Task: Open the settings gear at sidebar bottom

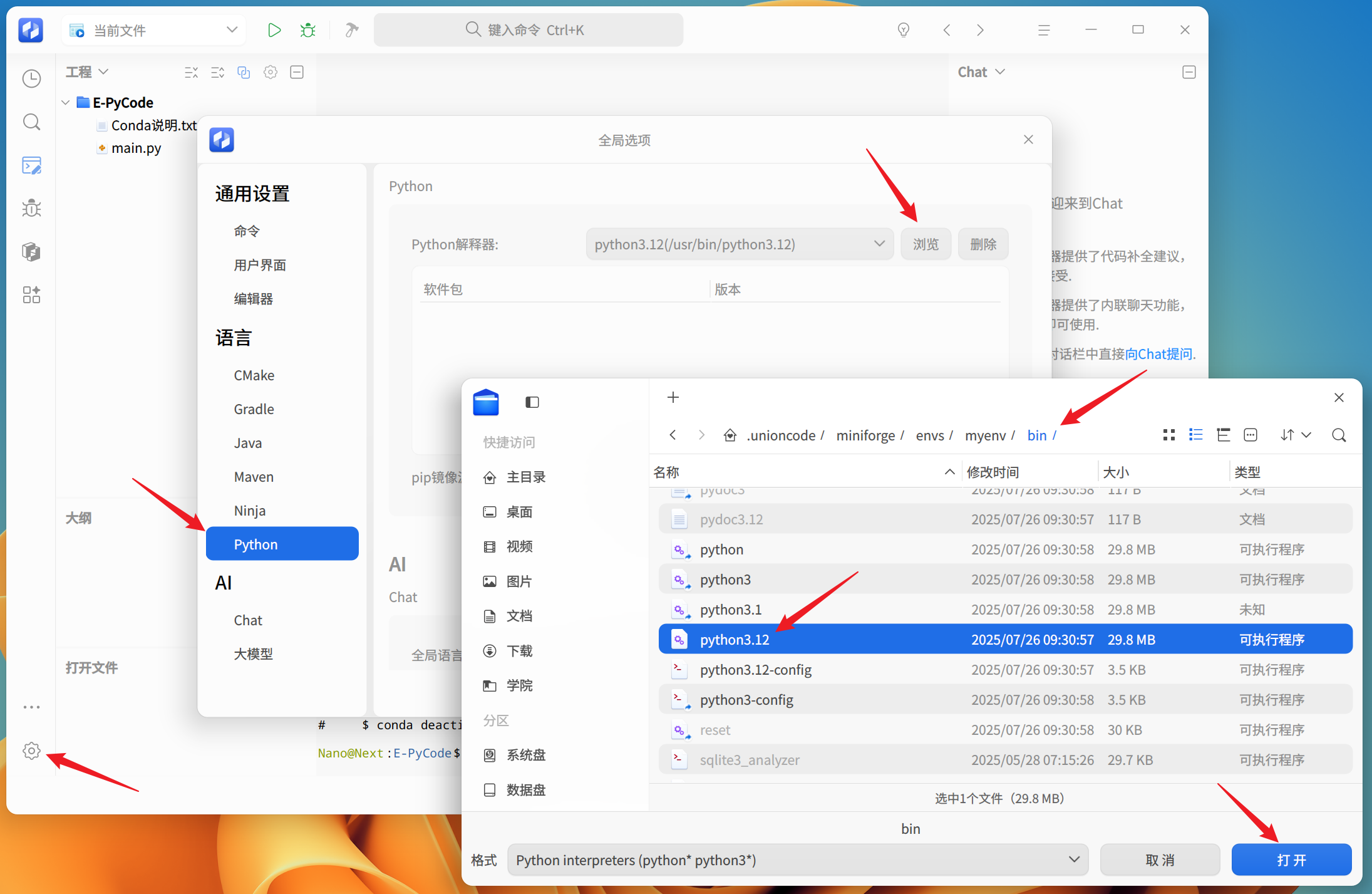Action: (31, 751)
